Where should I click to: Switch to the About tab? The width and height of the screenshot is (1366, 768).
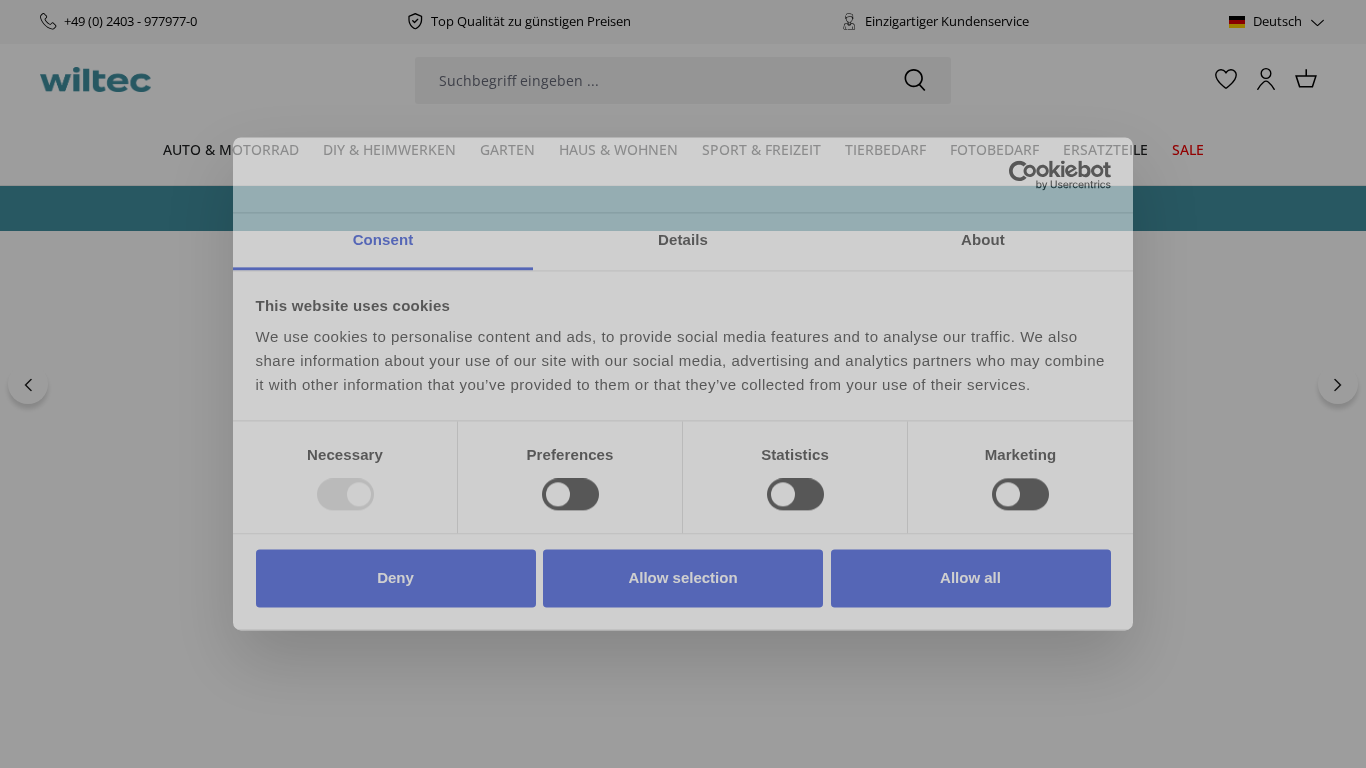983,240
